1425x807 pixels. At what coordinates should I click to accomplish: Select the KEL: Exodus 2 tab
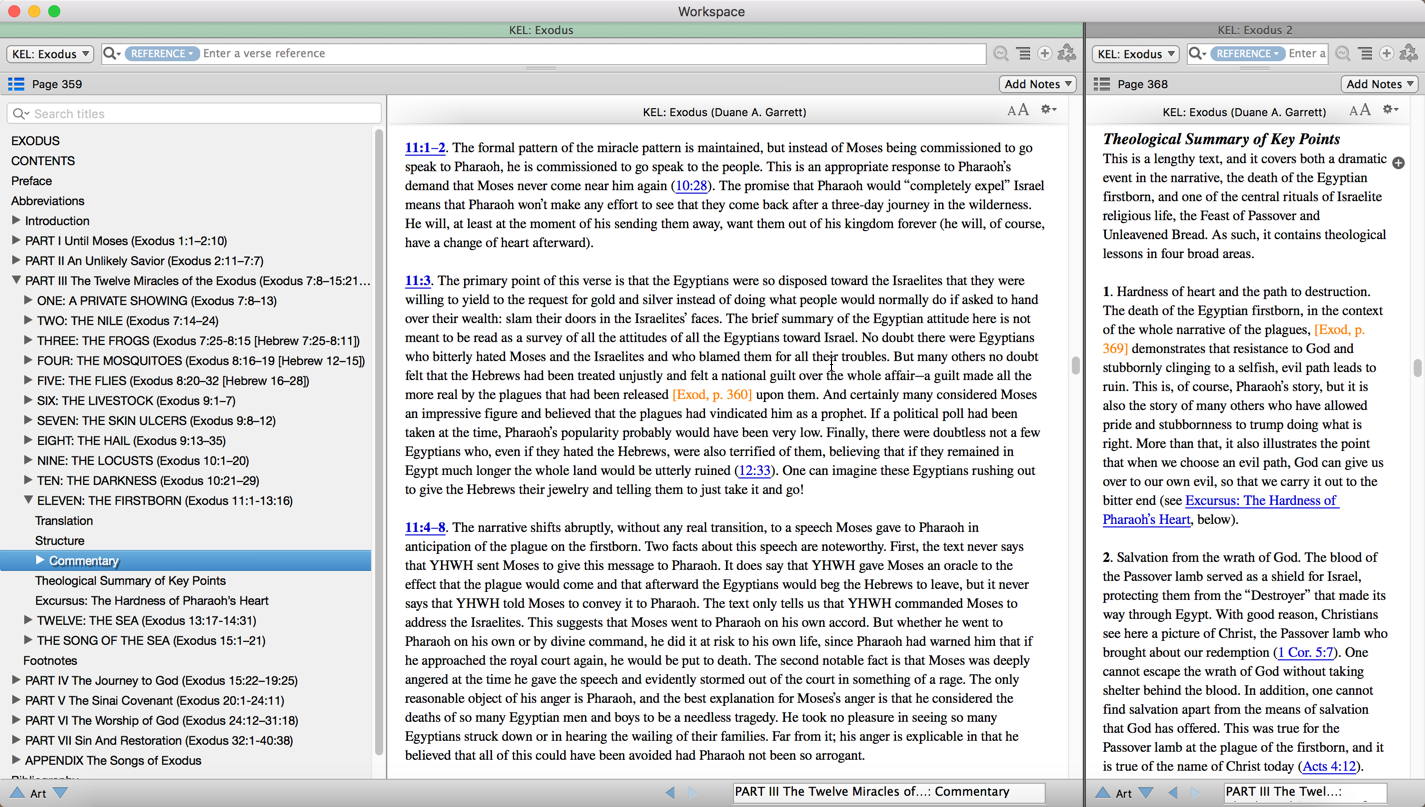tap(1255, 30)
